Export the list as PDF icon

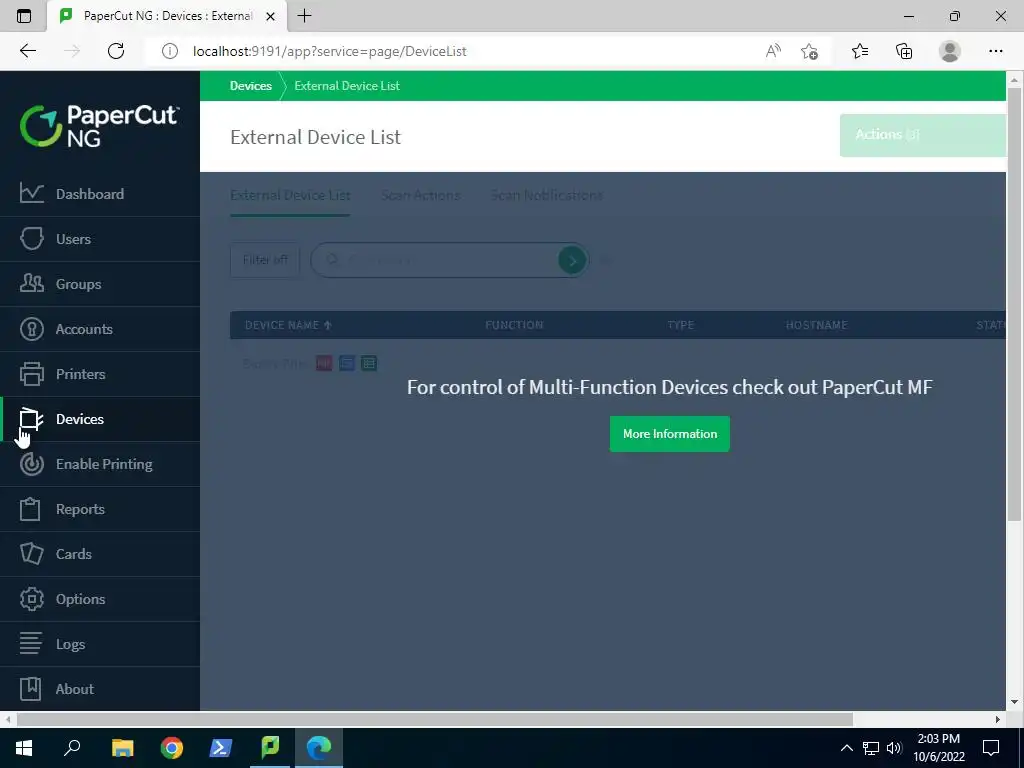[x=324, y=363]
